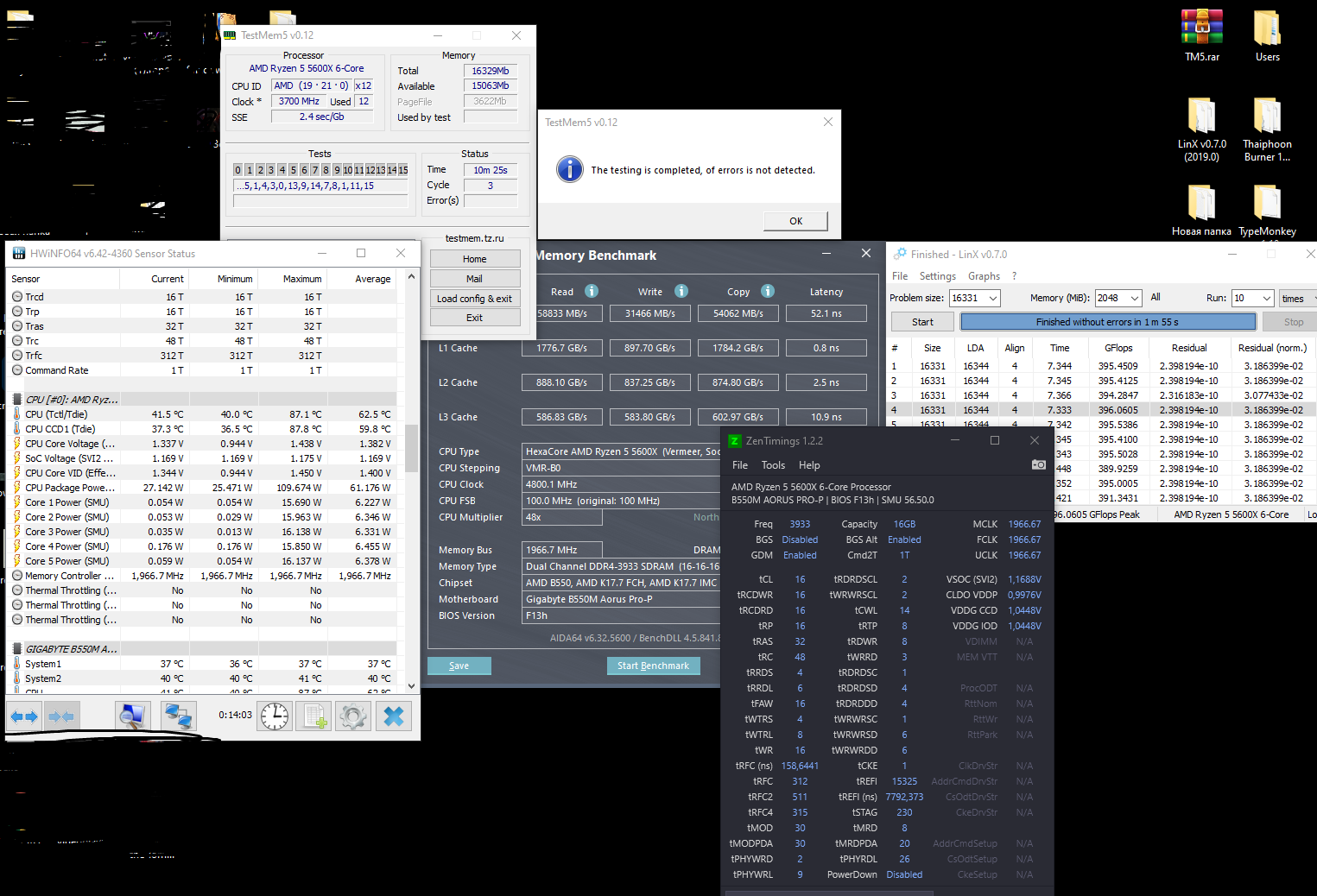Click the Maximum column header in HWiNFO
Screen dimensions: 1317x896
tap(292, 279)
